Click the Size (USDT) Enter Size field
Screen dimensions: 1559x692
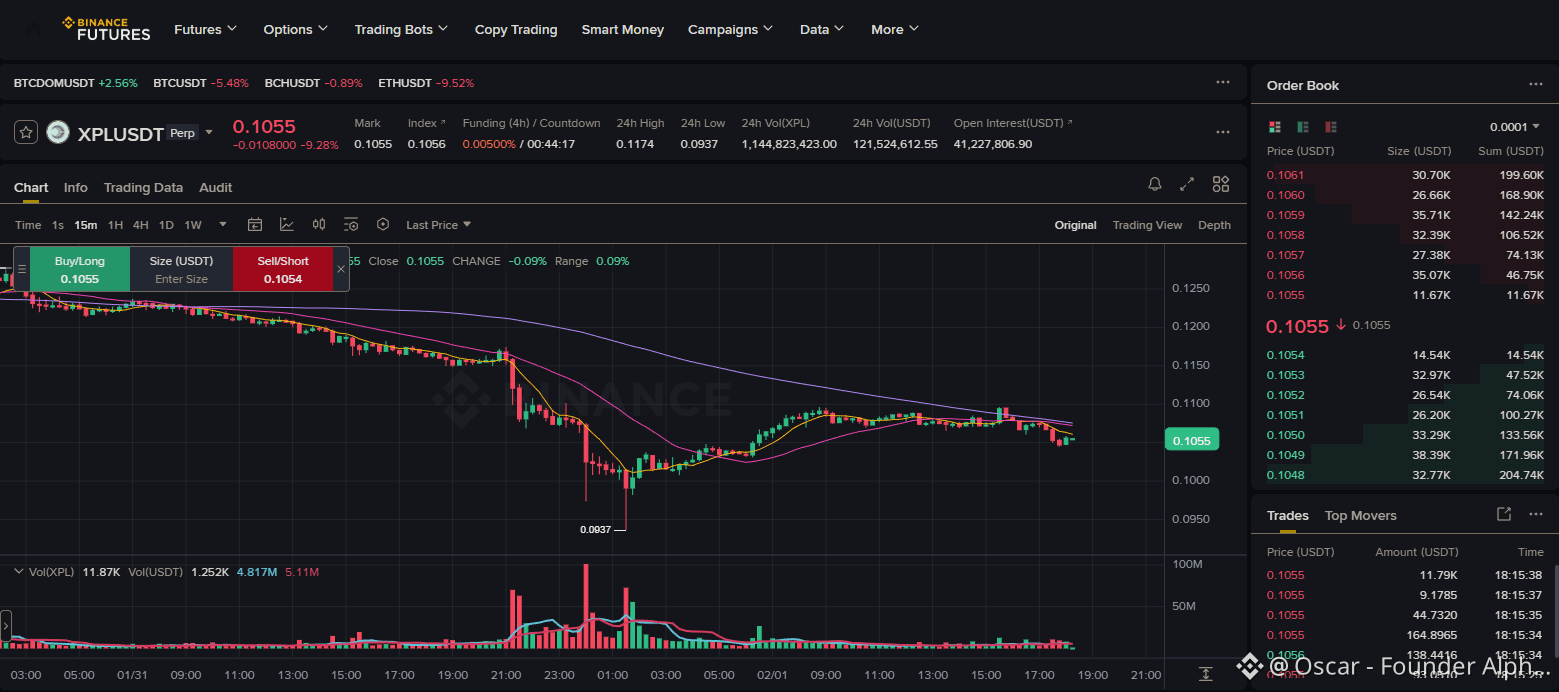click(x=181, y=269)
